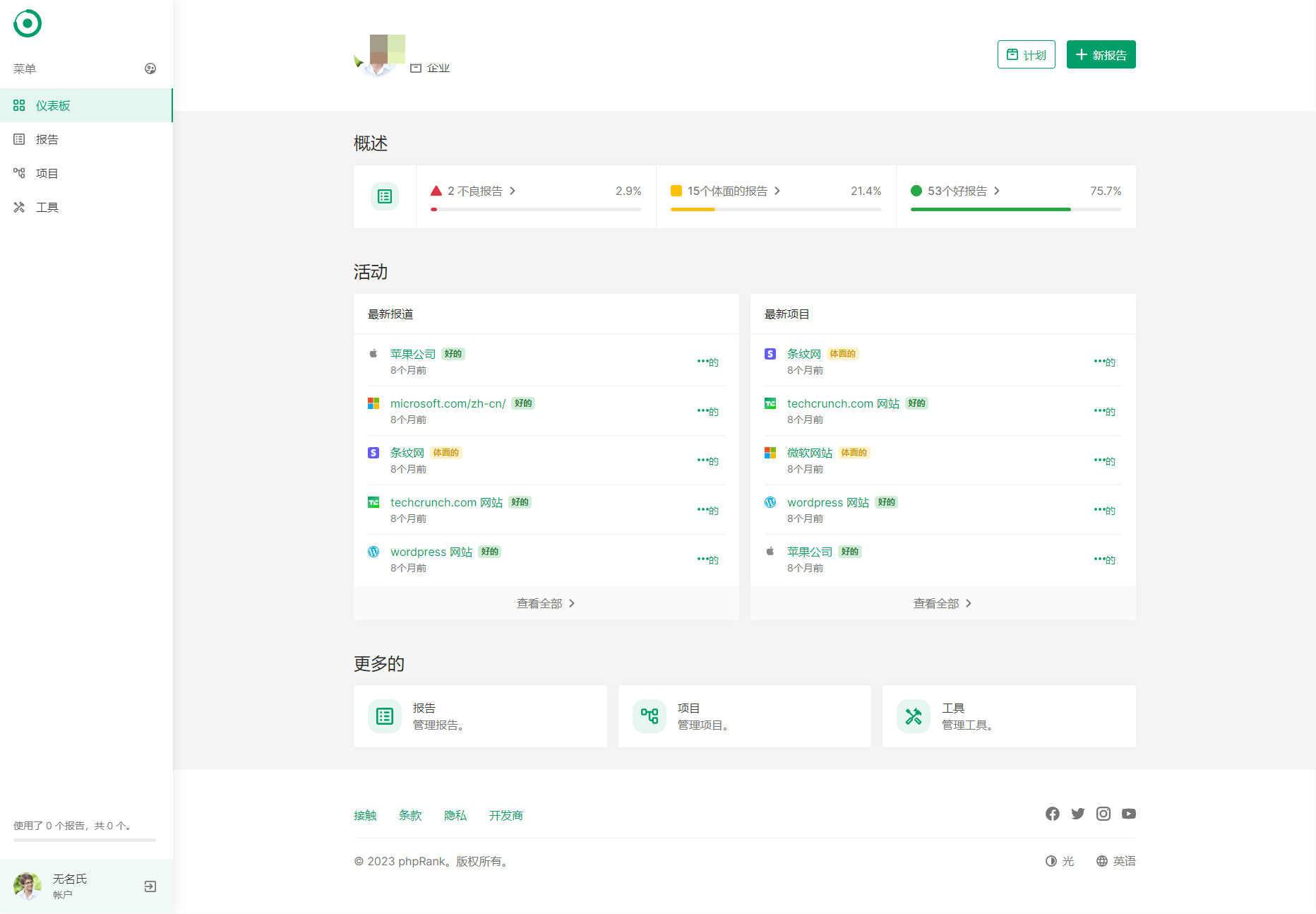The height and width of the screenshot is (914, 1316).
Task: Open the 隐私 footer link
Action: [x=455, y=815]
